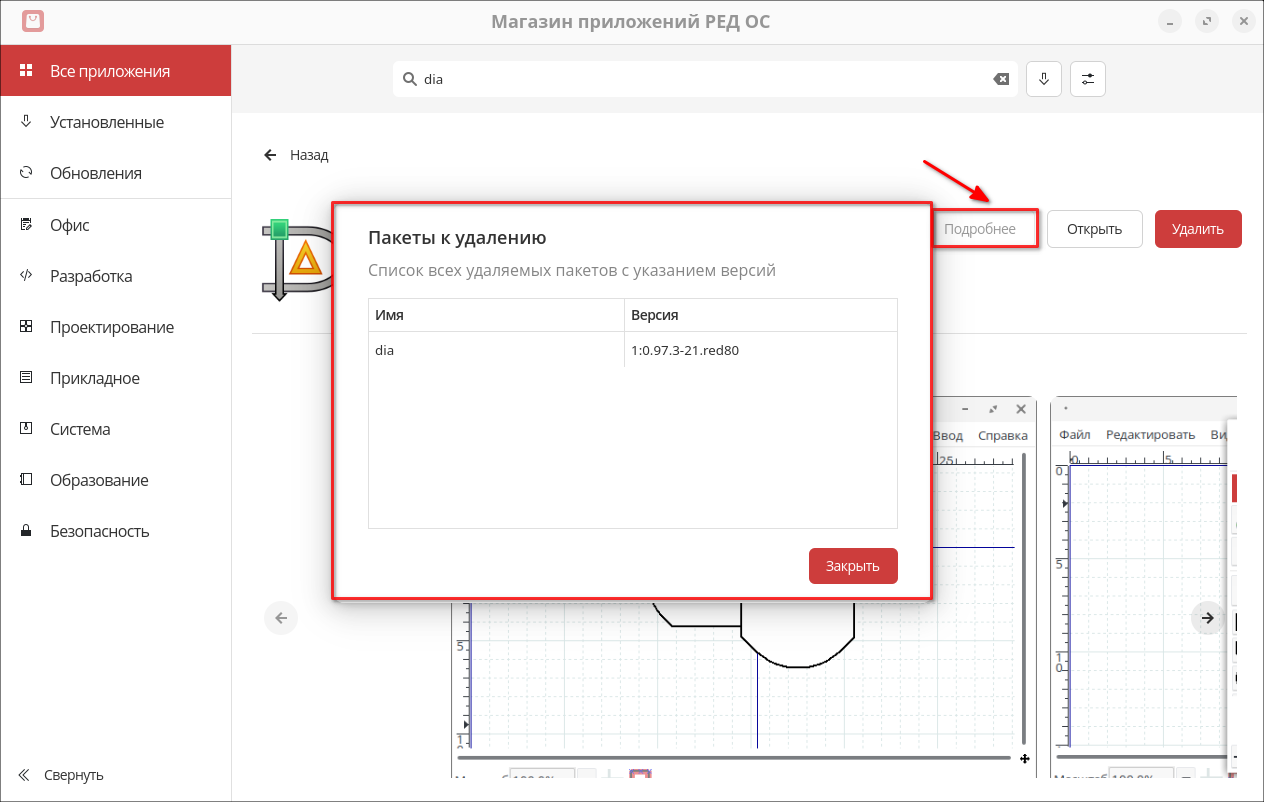
Task: Click the red Удалить button
Action: coord(1197,229)
